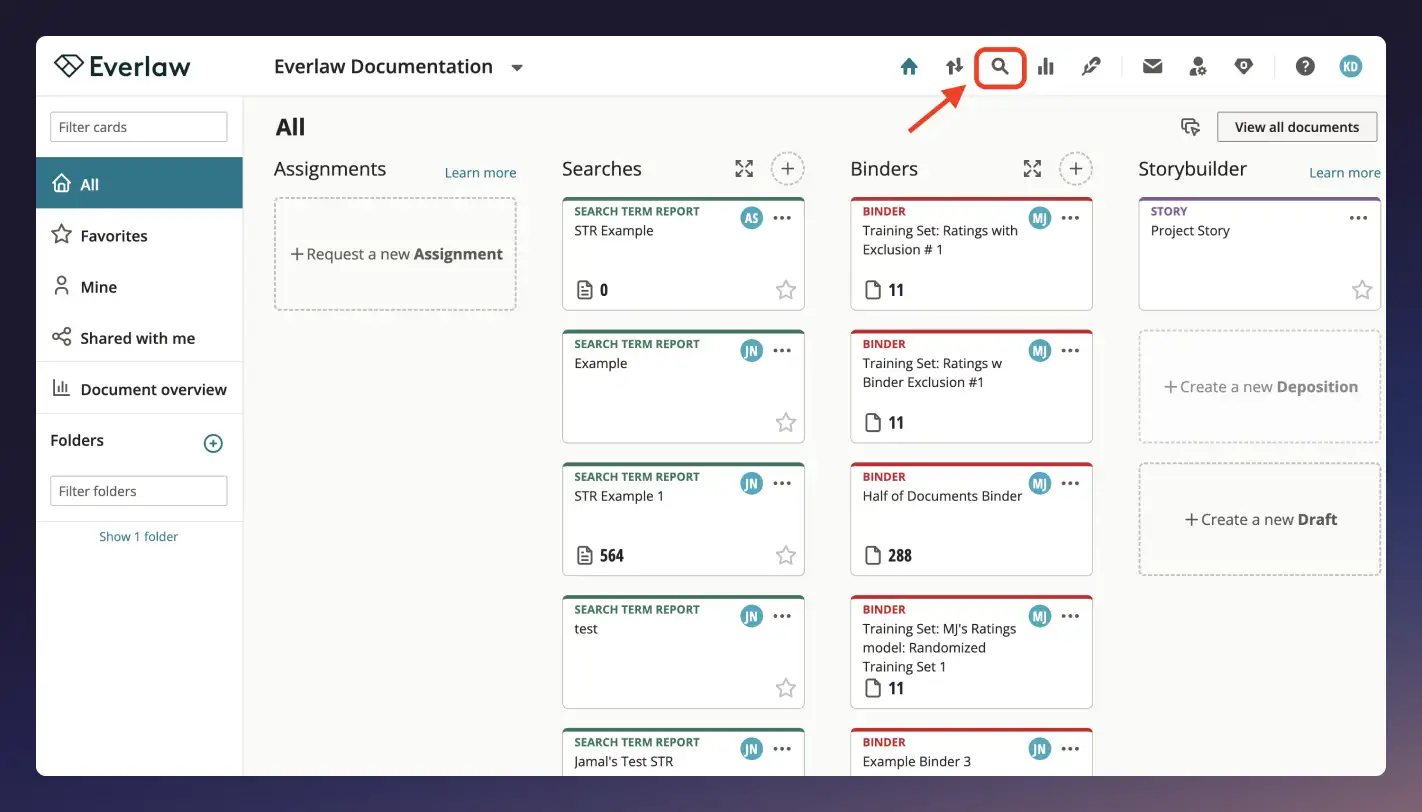Star the Half of Documents Binder card
The height and width of the screenshot is (812, 1422).
tap(1073, 555)
